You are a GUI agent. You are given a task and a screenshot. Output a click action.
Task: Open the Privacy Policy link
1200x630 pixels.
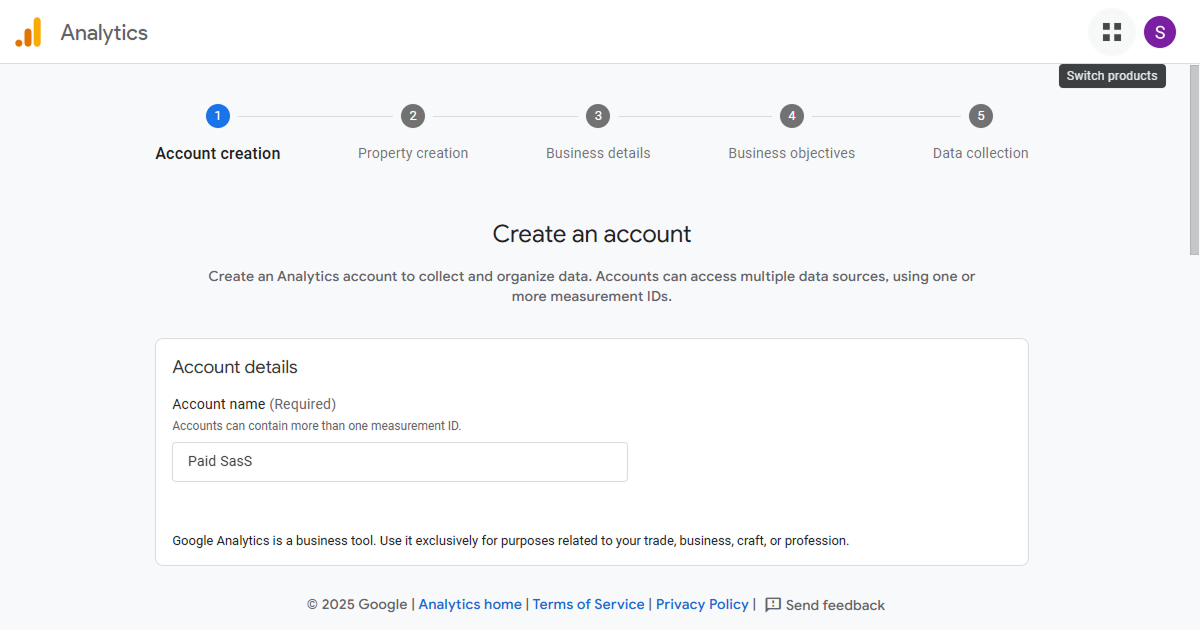[702, 604]
